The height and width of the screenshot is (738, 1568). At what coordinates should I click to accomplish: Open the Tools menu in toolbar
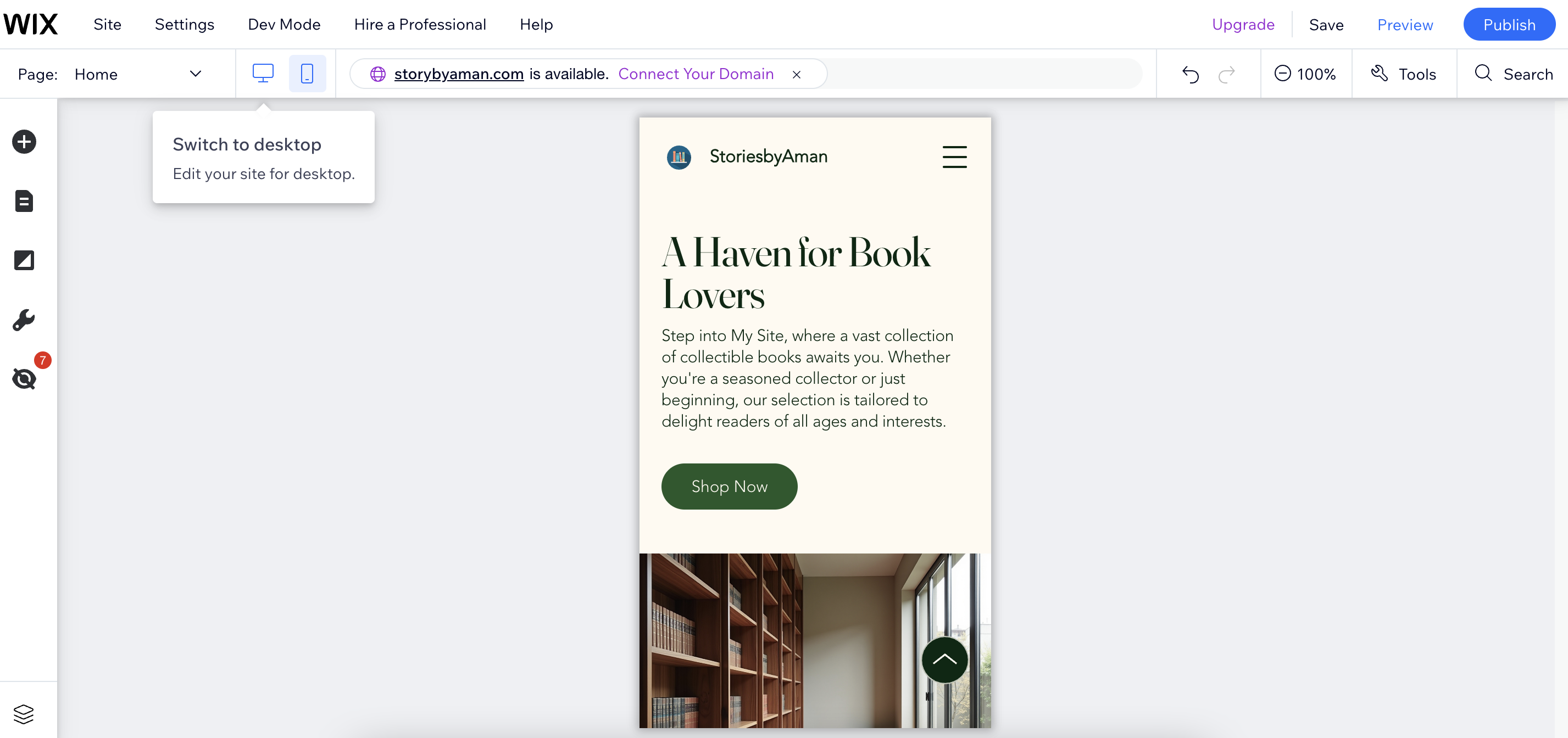(1404, 74)
